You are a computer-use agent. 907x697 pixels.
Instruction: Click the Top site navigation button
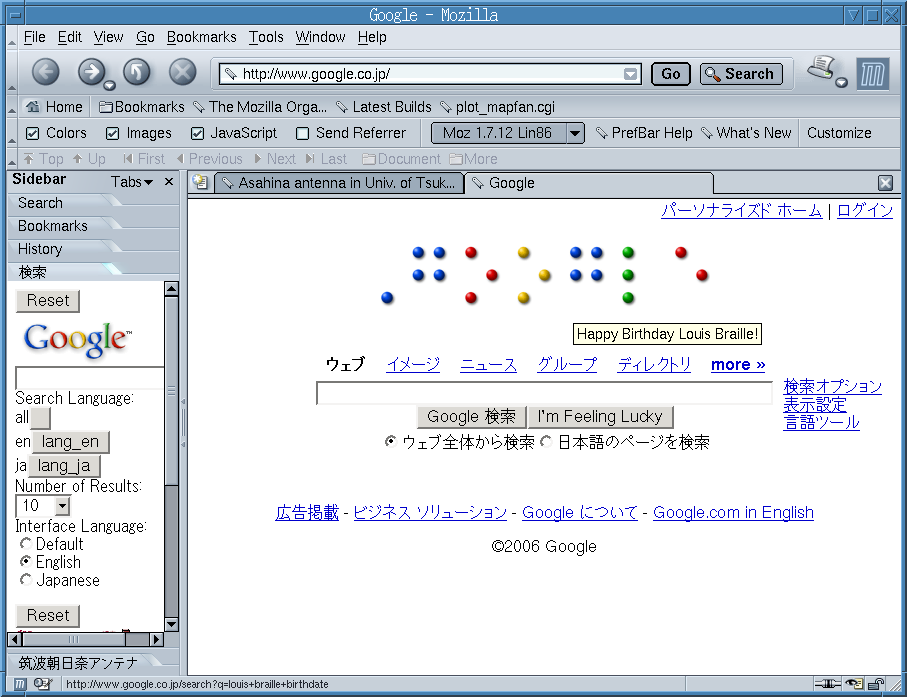pyautogui.click(x=43, y=158)
